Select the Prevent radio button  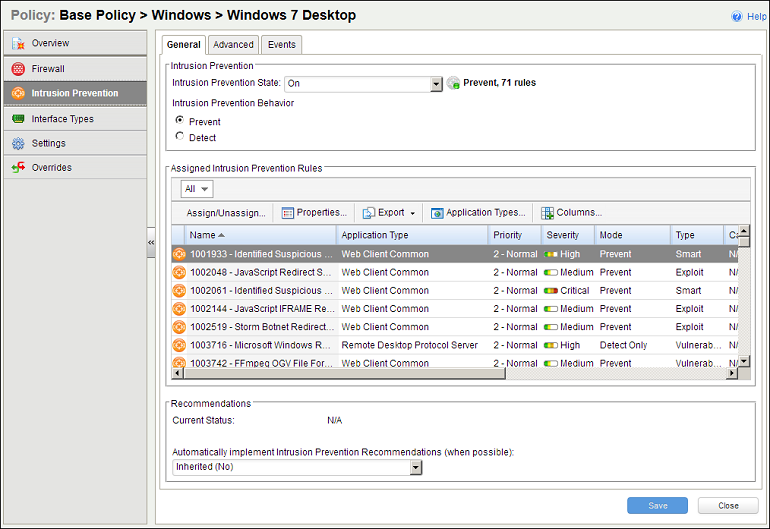coord(180,121)
